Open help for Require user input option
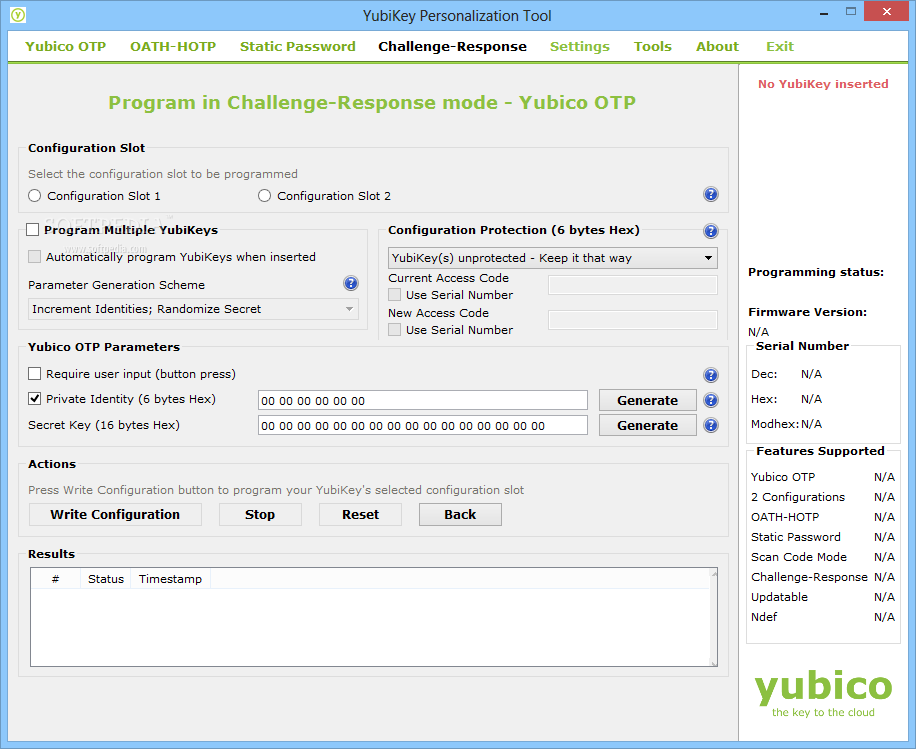This screenshot has height=749, width=916. [x=710, y=375]
